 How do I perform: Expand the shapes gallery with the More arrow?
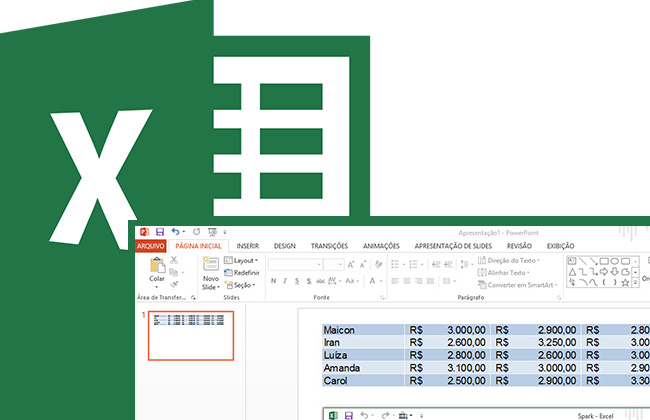click(x=635, y=283)
